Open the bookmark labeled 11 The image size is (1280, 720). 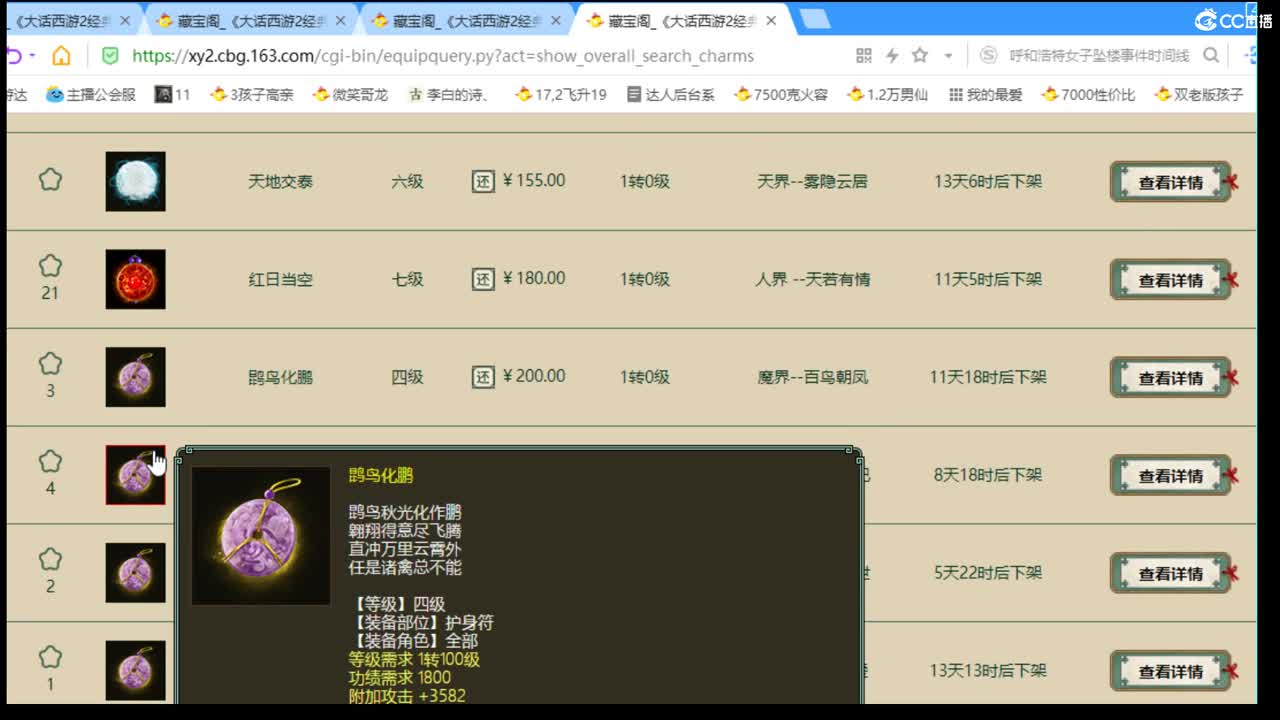click(x=172, y=94)
